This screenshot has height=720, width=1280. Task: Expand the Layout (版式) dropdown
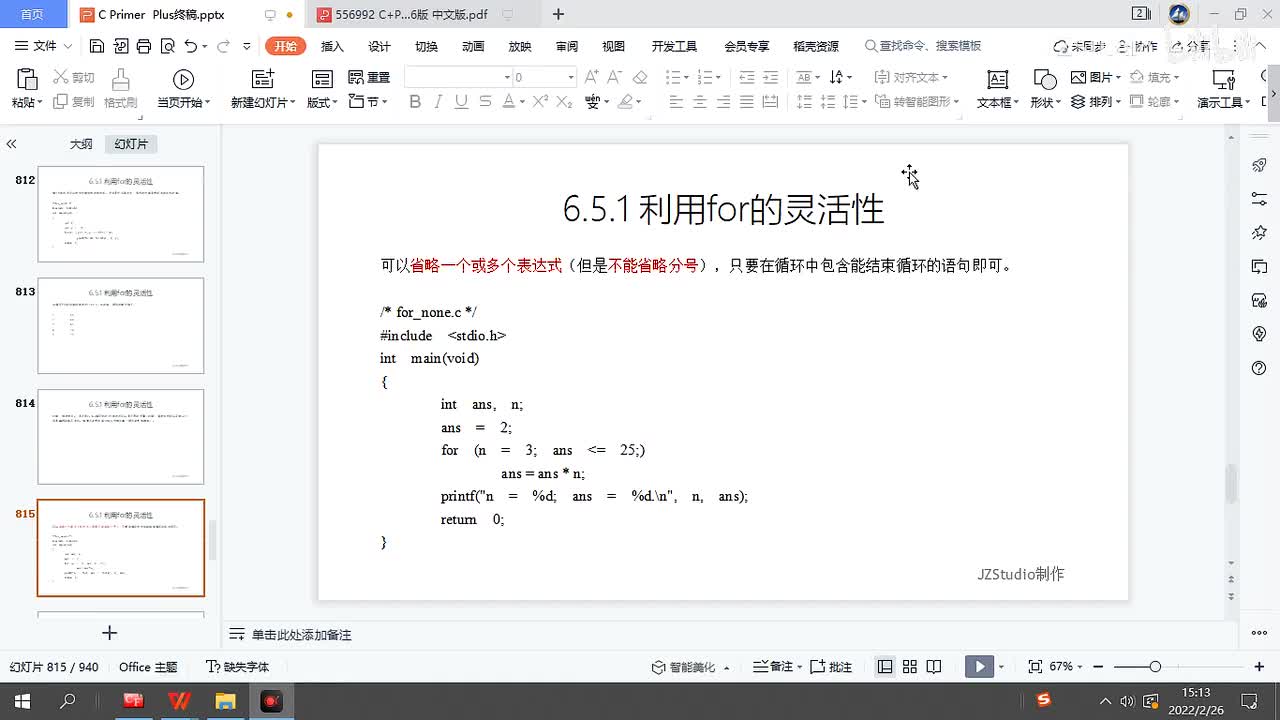[333, 103]
